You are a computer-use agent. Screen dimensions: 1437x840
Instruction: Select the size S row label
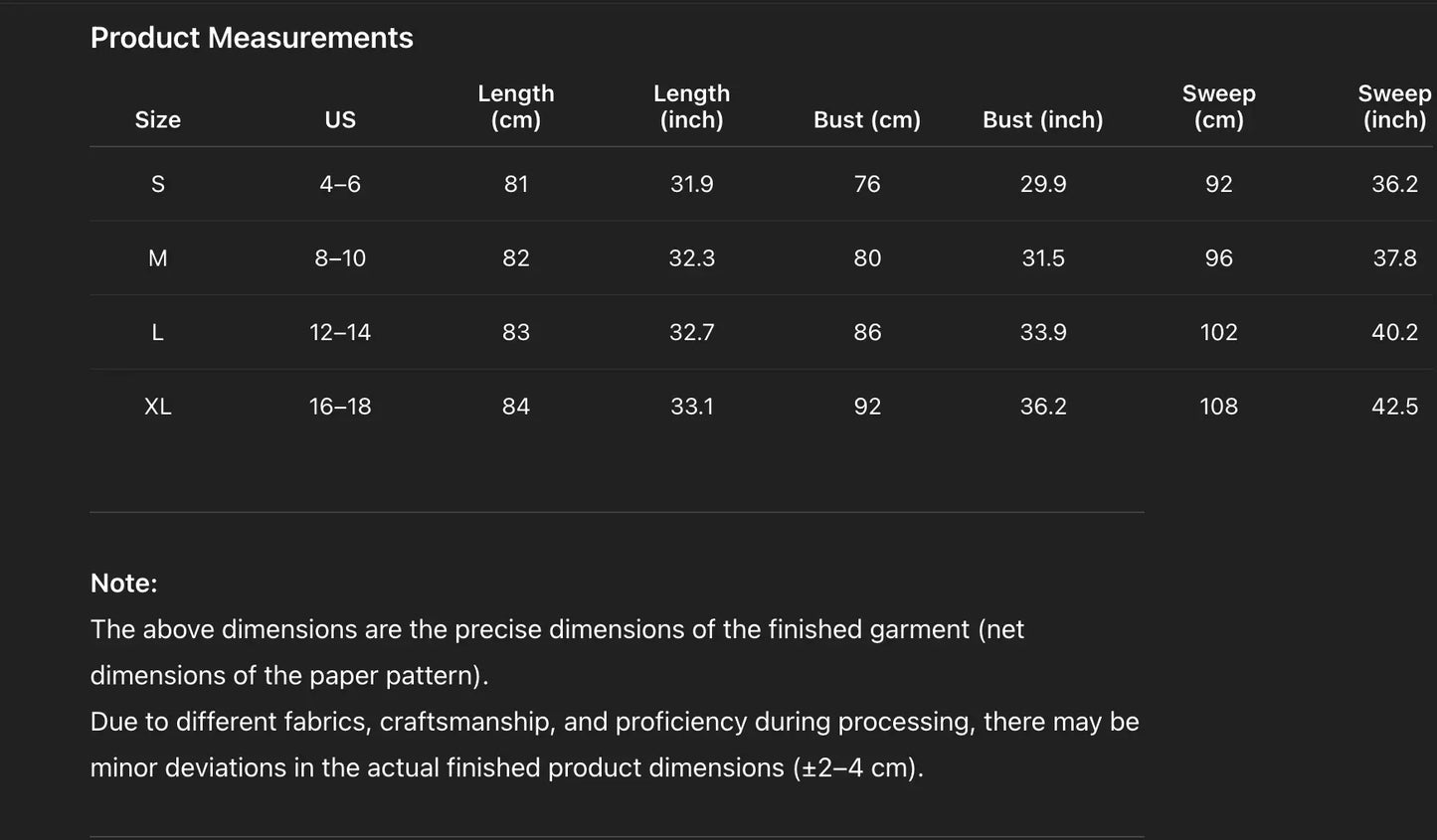click(x=158, y=184)
